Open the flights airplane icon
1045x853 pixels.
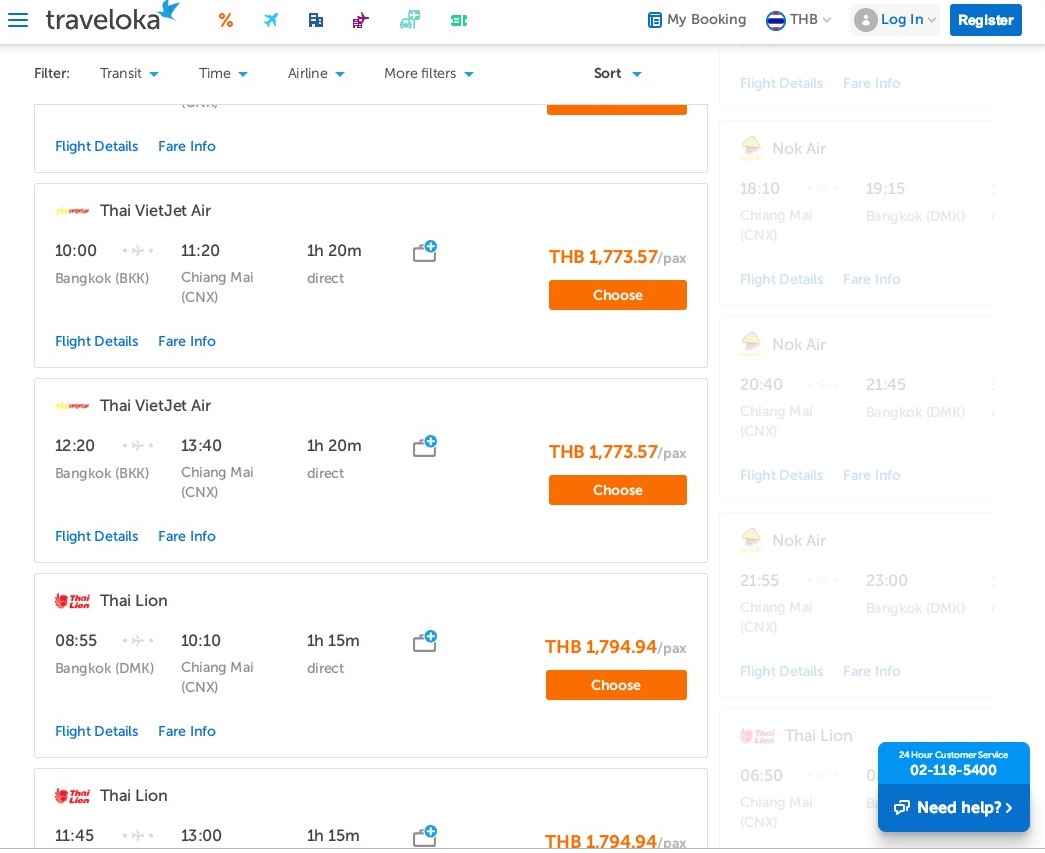(271, 20)
